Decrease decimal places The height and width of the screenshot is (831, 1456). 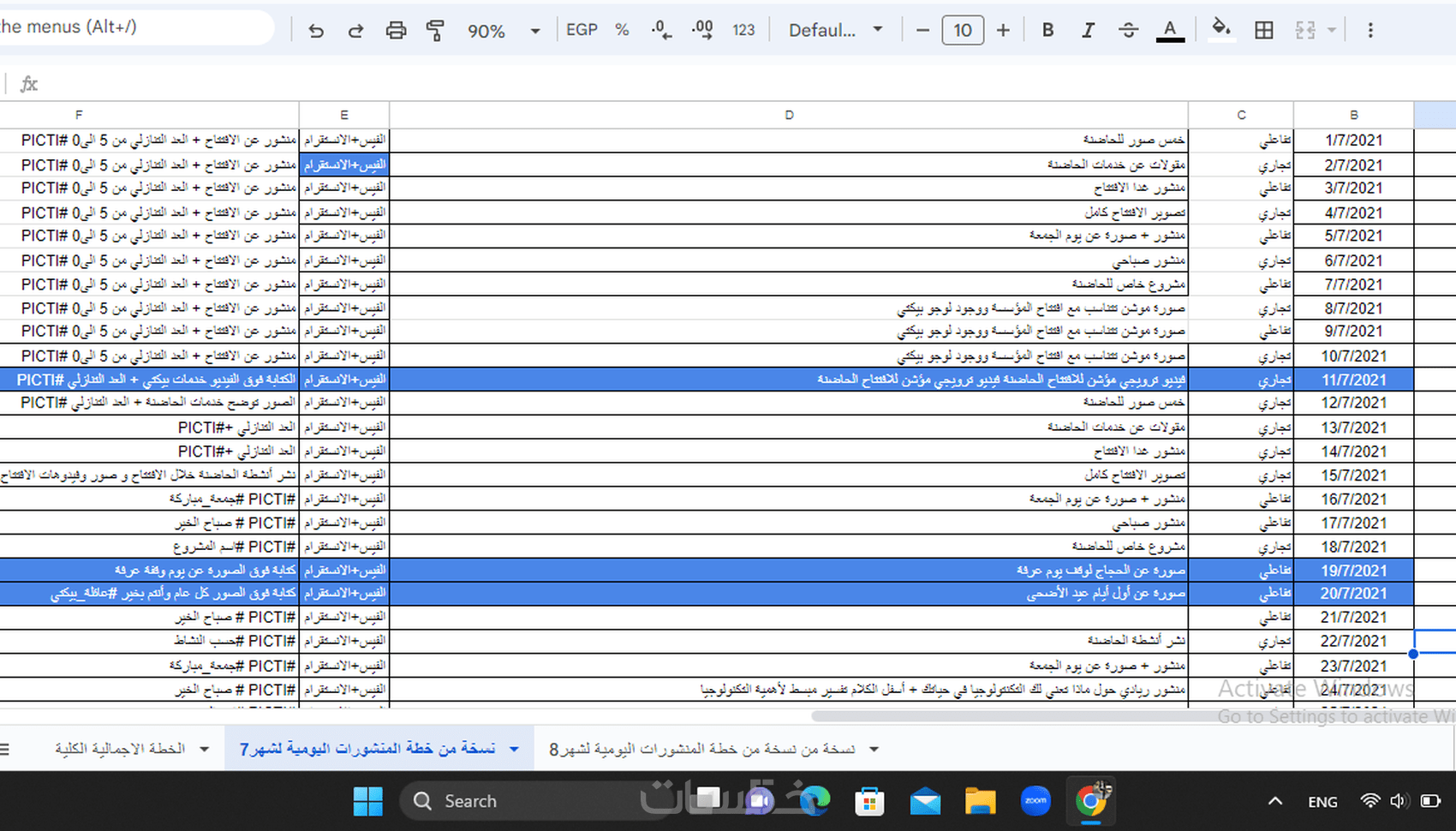click(x=661, y=31)
